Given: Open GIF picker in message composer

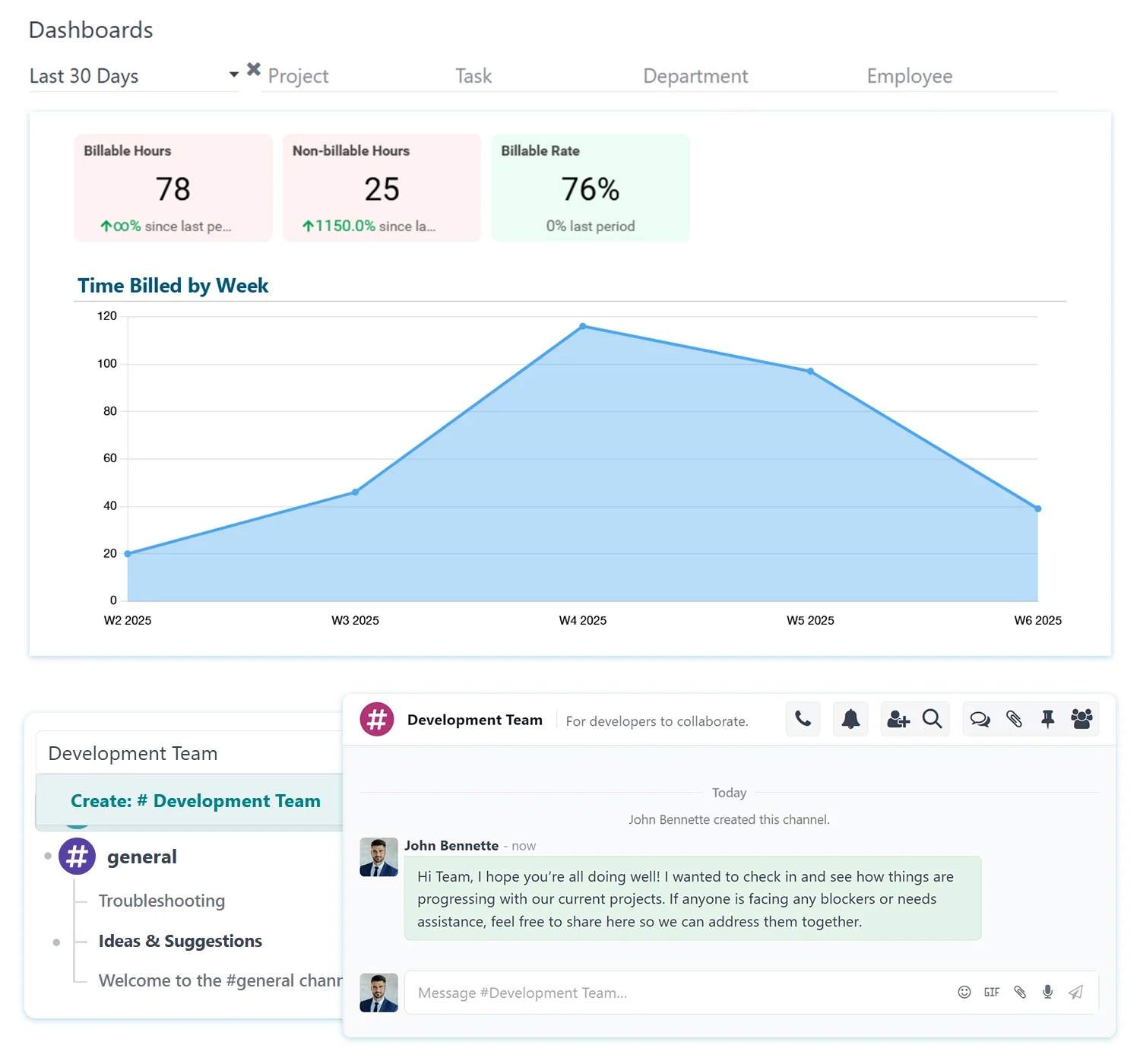Looking at the screenshot, I should click(992, 992).
